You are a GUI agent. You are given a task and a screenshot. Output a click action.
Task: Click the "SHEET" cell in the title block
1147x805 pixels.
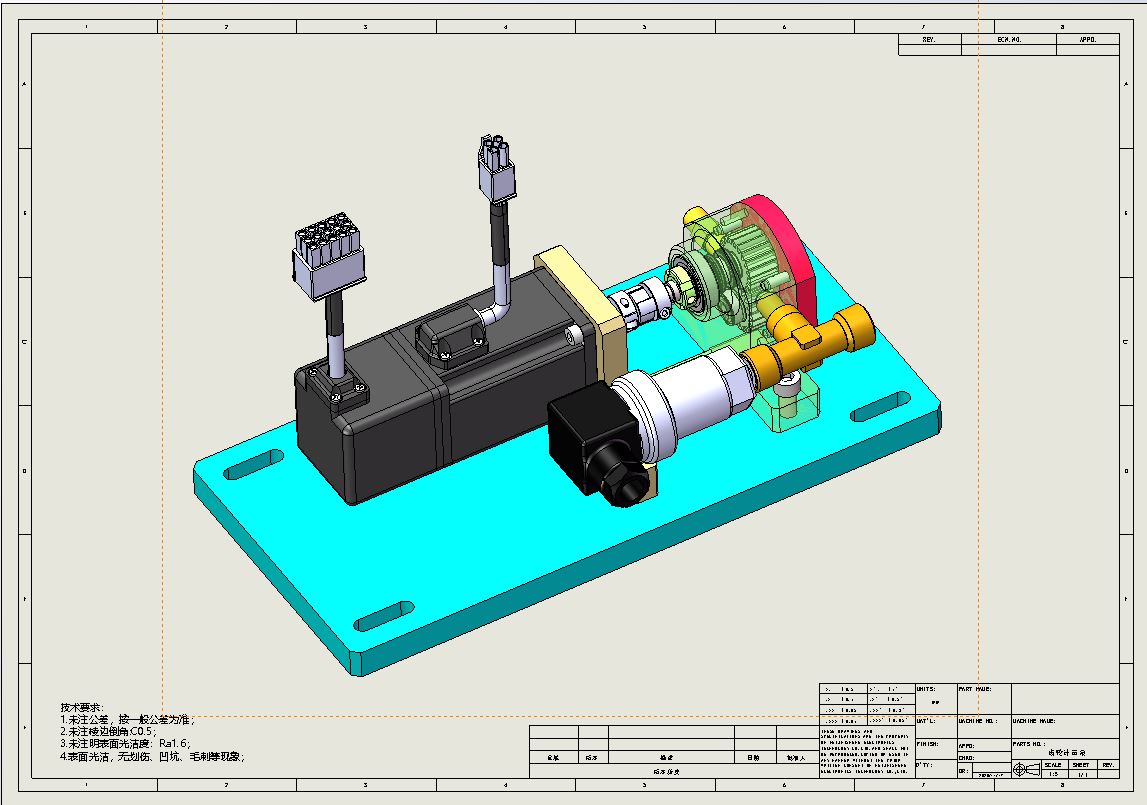tap(1081, 765)
